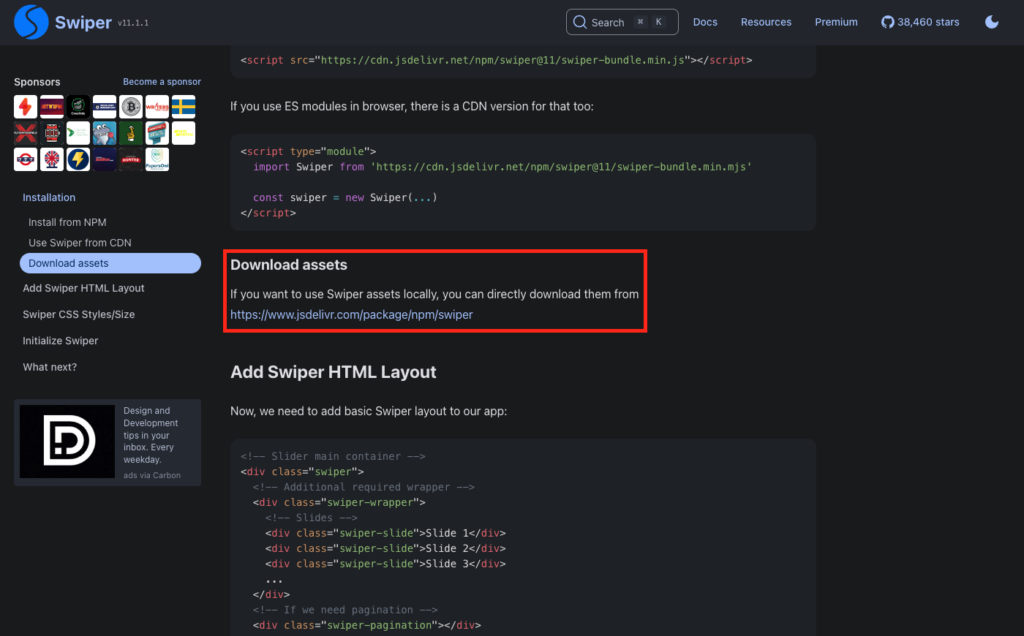Click the Slide 1 code line
The width and height of the screenshot is (1024, 636).
pyautogui.click(x=385, y=533)
